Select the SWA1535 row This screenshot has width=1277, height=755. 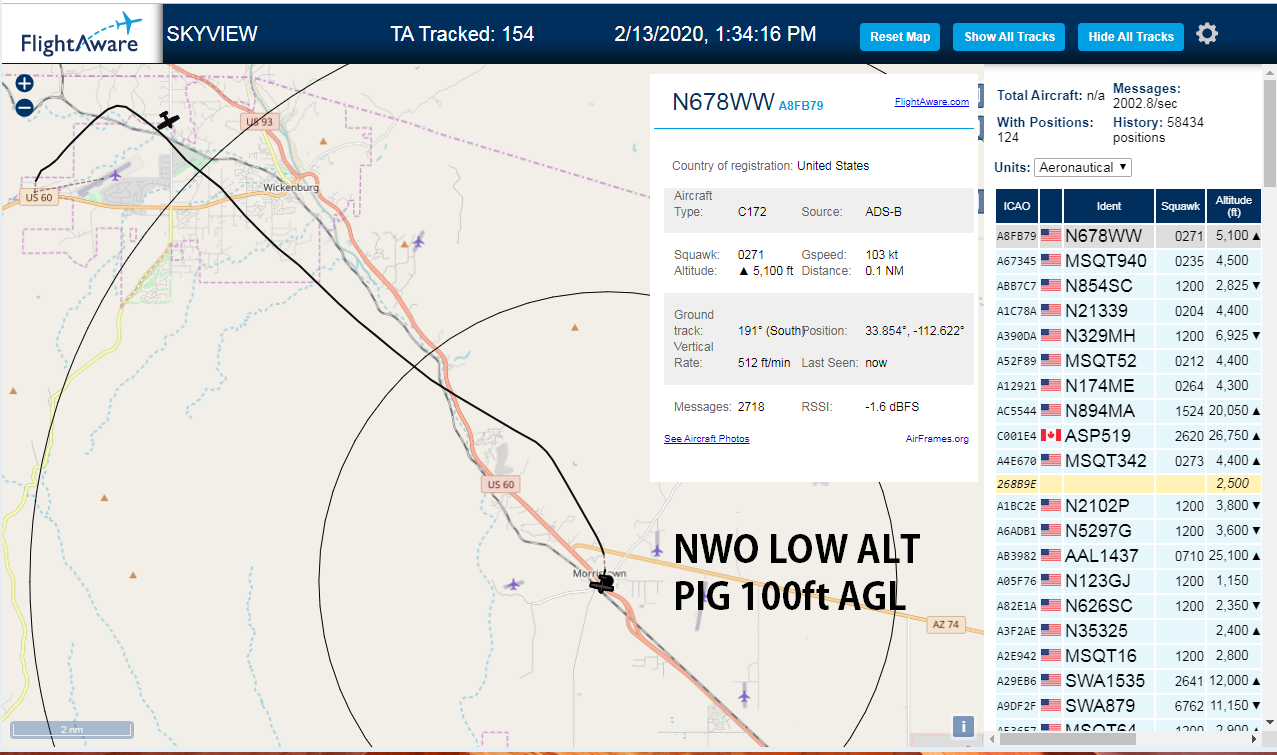point(1129,681)
